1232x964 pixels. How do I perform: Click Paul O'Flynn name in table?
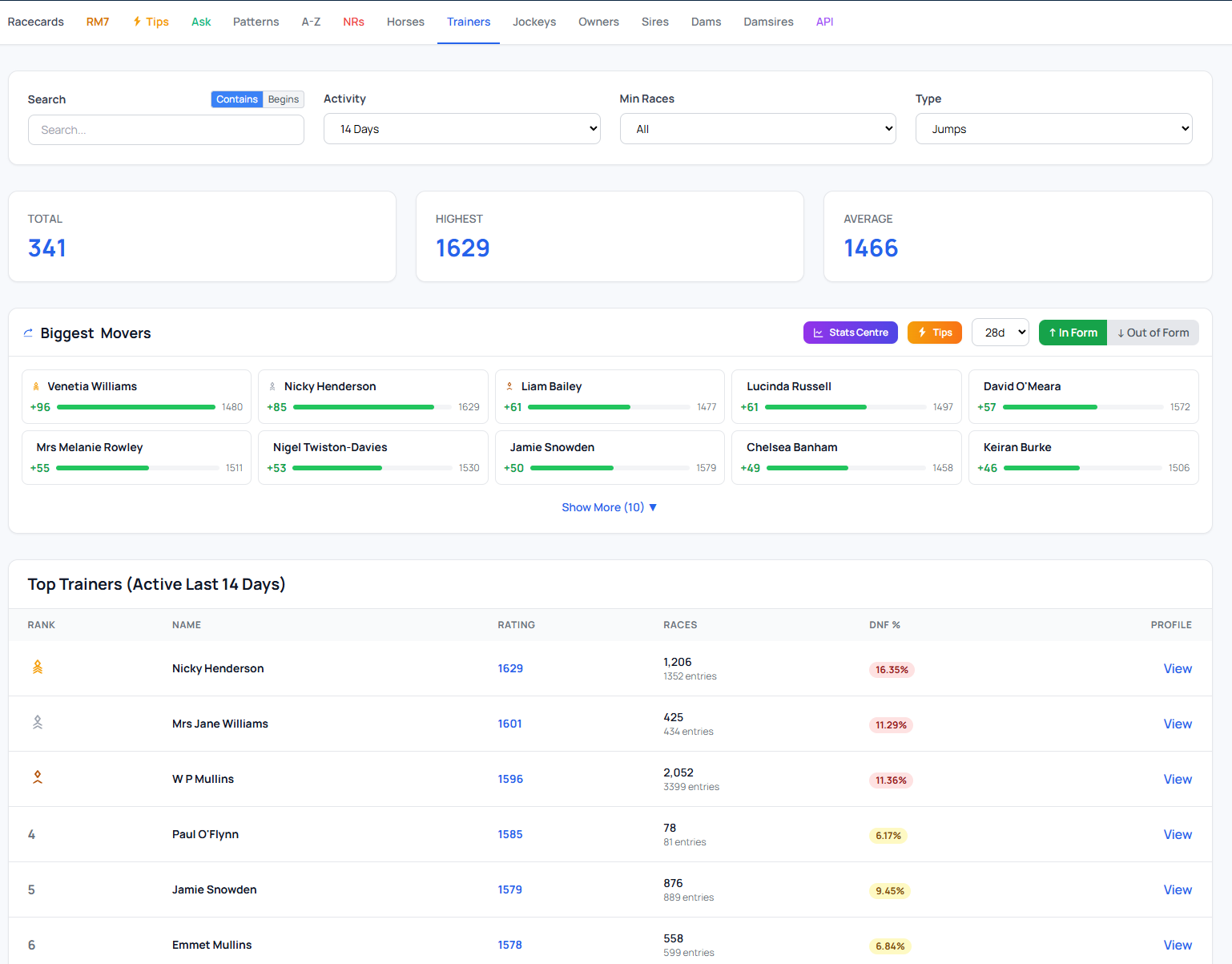coord(205,834)
